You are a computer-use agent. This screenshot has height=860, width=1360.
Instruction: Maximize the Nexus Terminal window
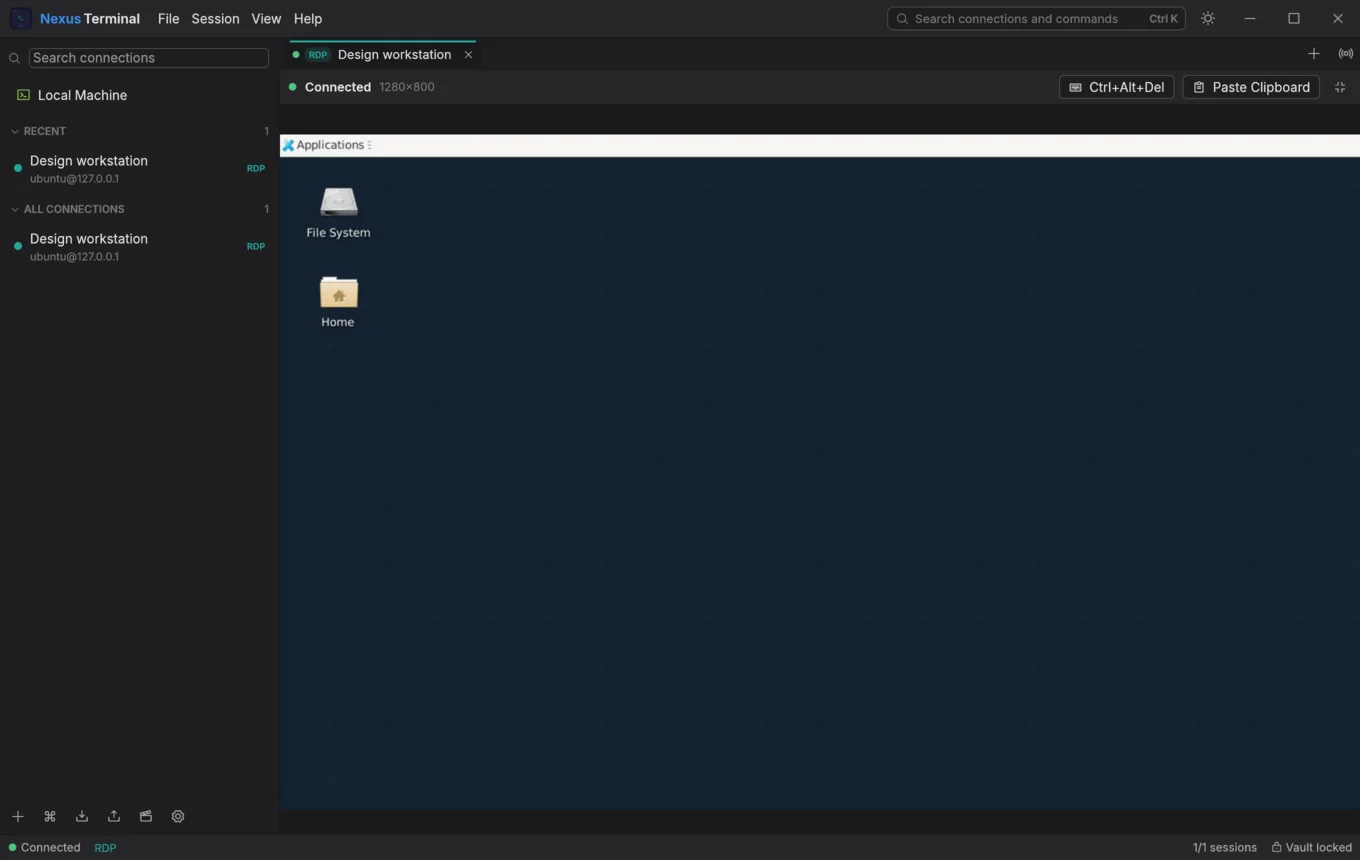click(1294, 18)
